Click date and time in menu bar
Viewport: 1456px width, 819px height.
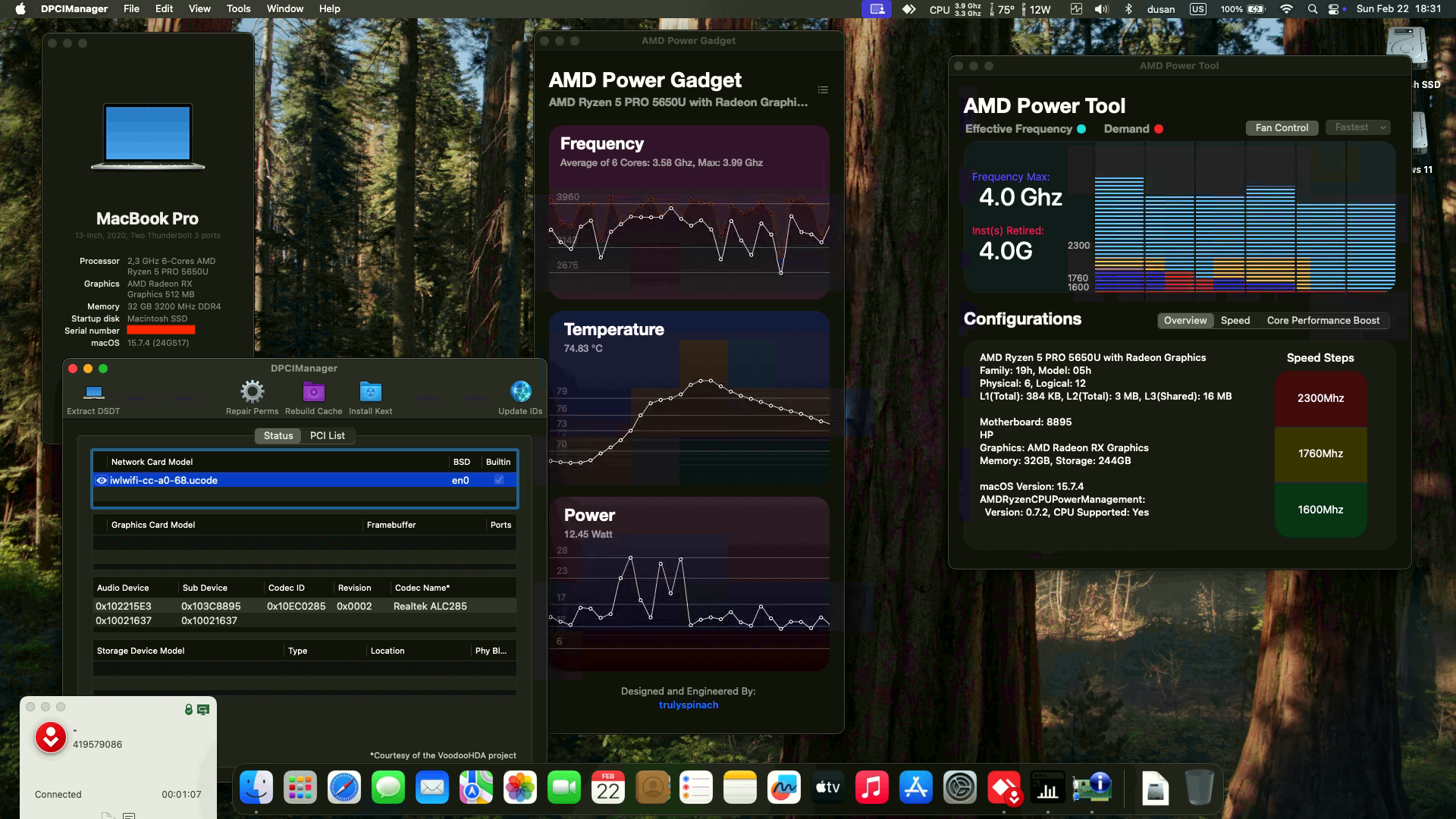click(1398, 9)
